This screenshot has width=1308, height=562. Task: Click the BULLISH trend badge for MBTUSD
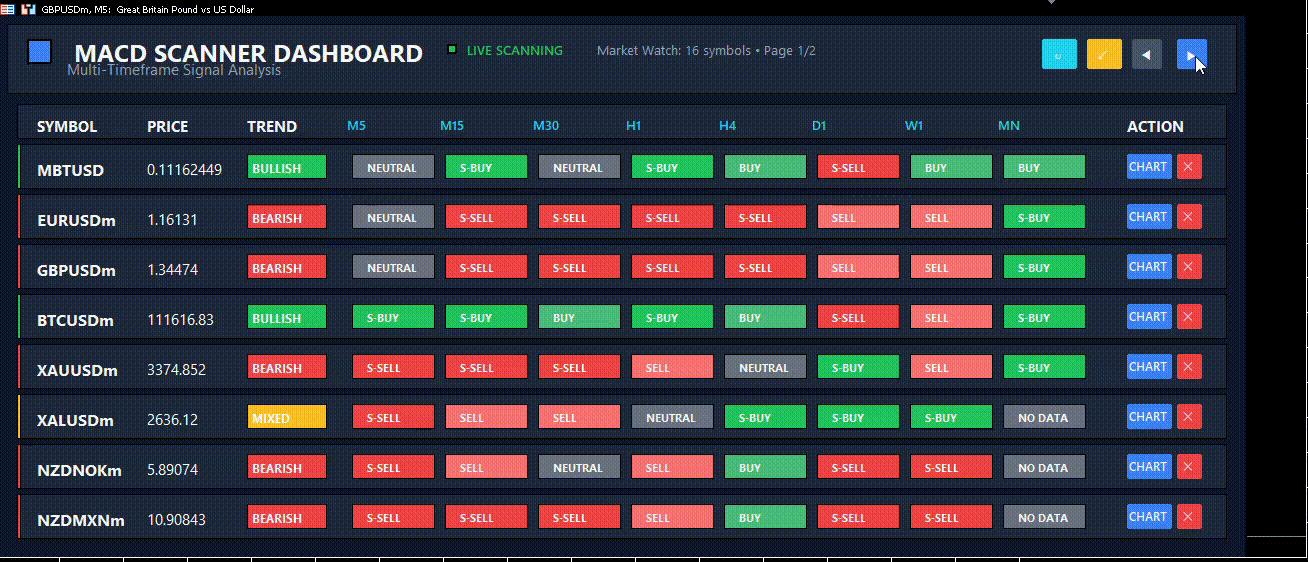click(287, 167)
